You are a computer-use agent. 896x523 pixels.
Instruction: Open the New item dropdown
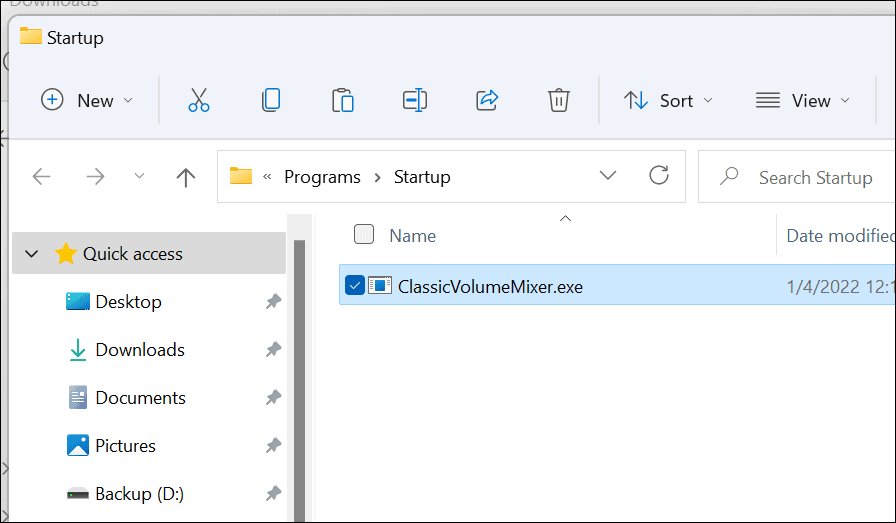coord(87,100)
